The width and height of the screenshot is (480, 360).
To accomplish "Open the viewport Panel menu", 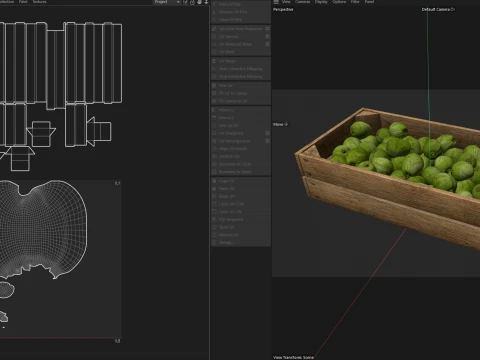I will pyautogui.click(x=369, y=2).
